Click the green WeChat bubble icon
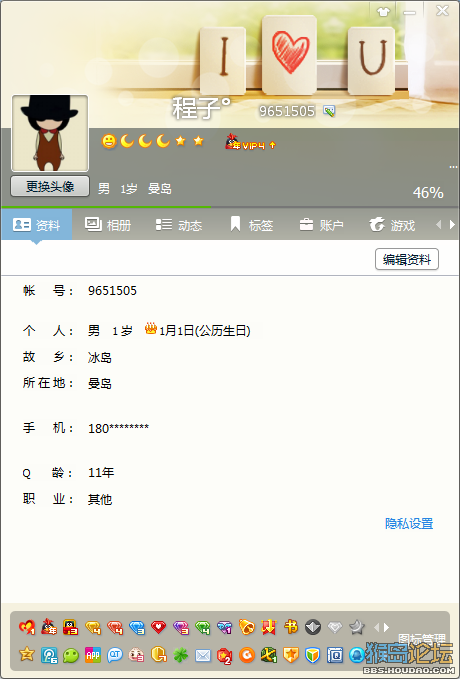This screenshot has width=460, height=679. [71, 655]
